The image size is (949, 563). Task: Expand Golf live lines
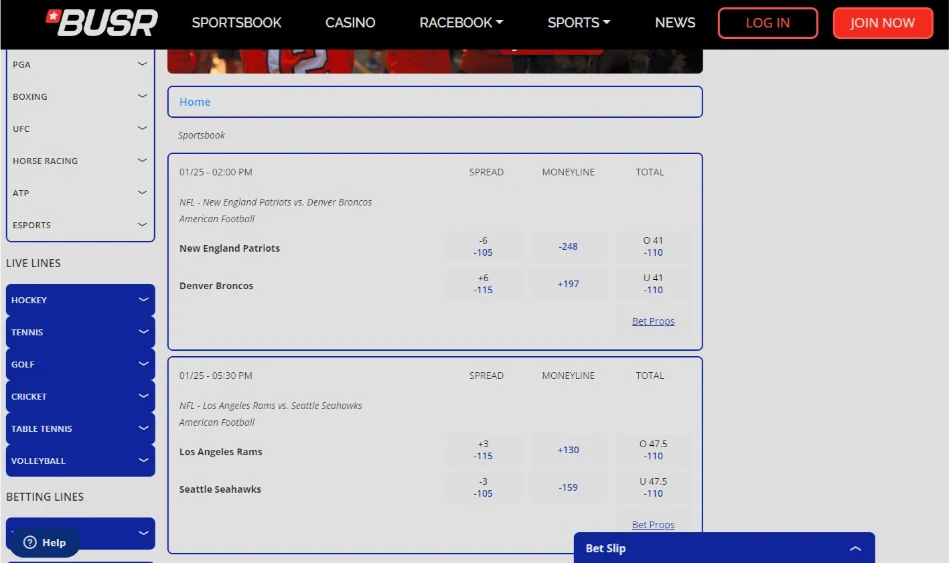(x=80, y=364)
